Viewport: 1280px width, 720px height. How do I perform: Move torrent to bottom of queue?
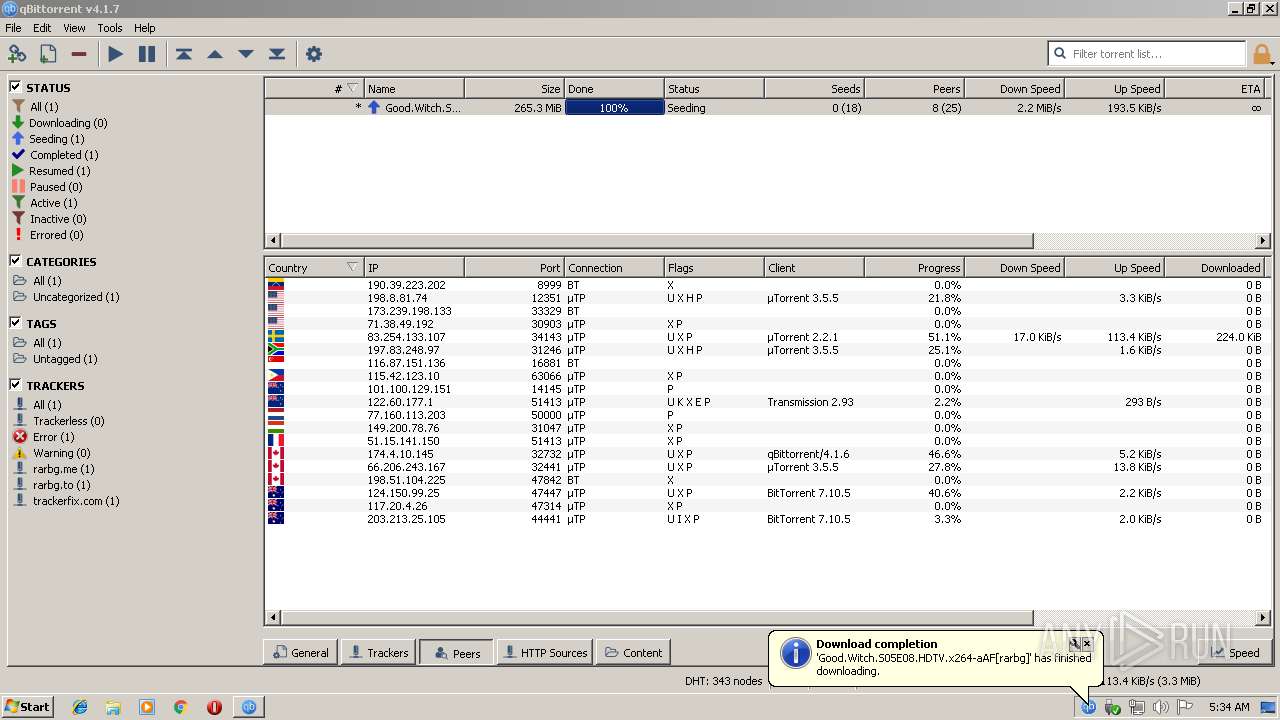coord(277,54)
